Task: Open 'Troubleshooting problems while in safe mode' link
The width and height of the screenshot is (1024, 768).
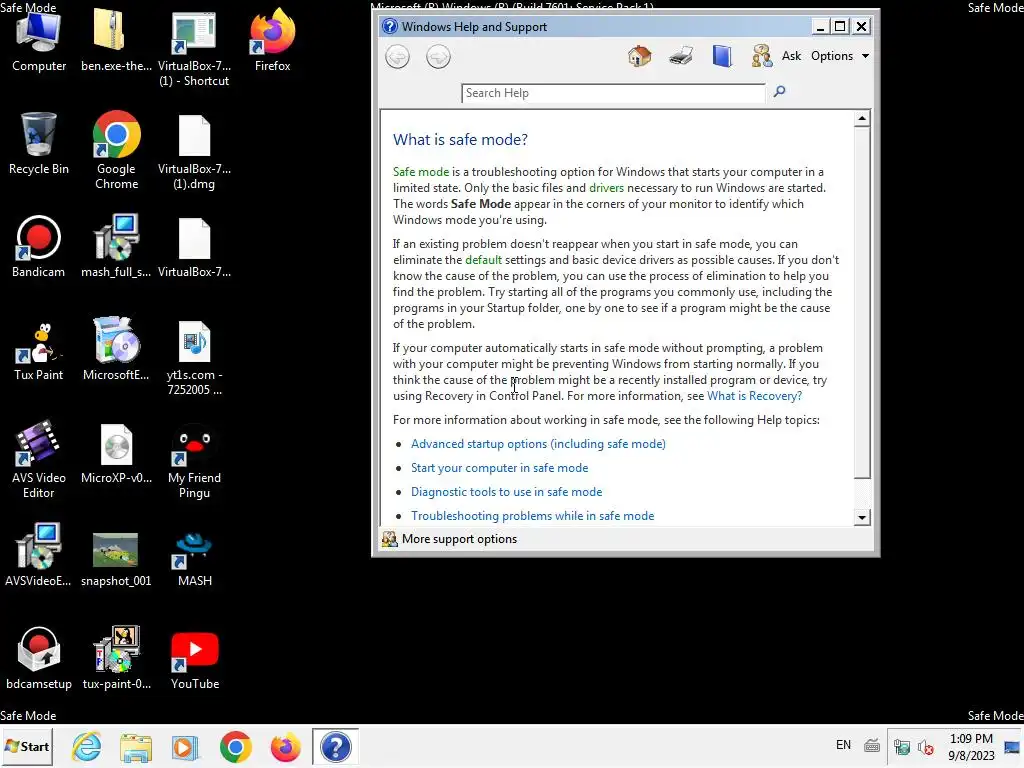Action: tap(532, 516)
